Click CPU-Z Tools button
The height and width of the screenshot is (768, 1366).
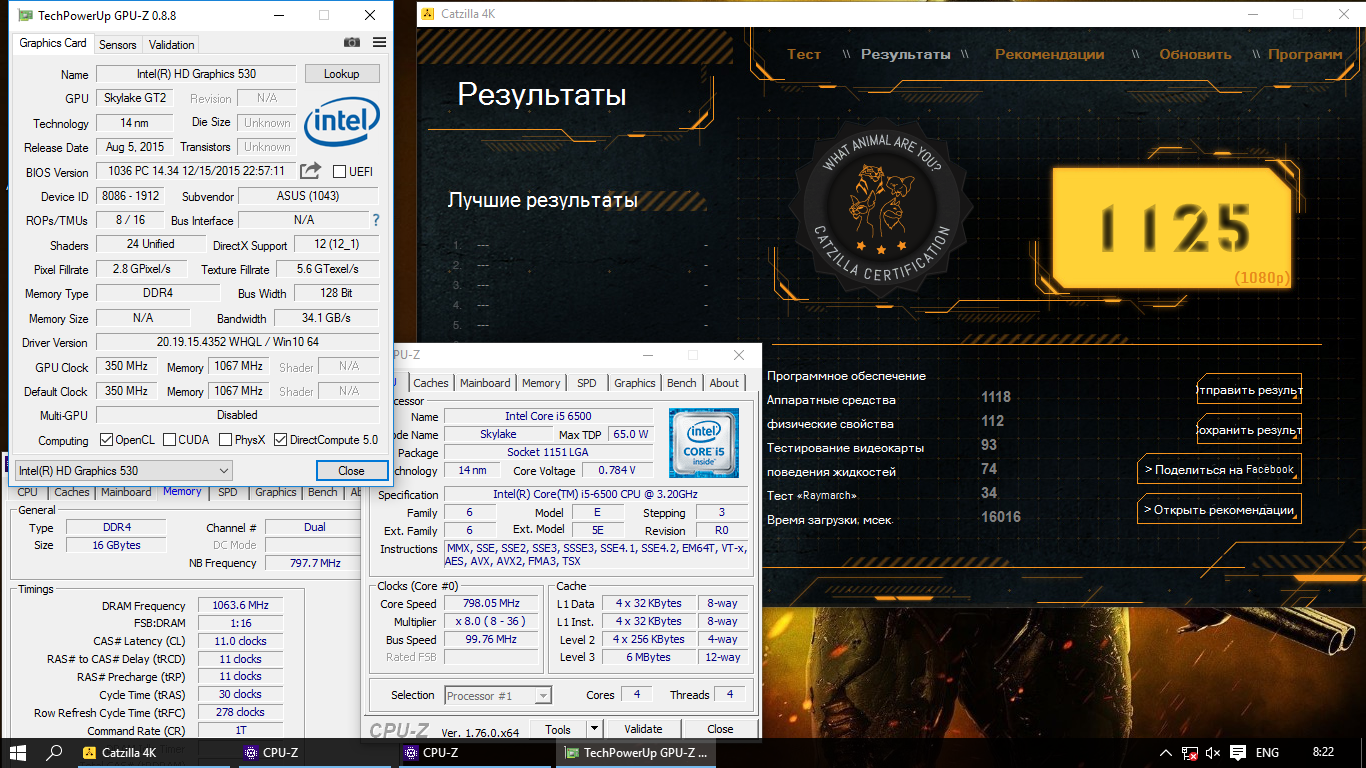pos(558,729)
